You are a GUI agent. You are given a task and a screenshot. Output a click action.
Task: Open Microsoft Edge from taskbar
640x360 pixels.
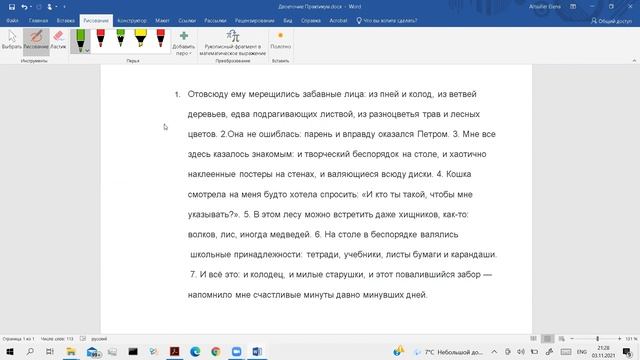click(195, 351)
